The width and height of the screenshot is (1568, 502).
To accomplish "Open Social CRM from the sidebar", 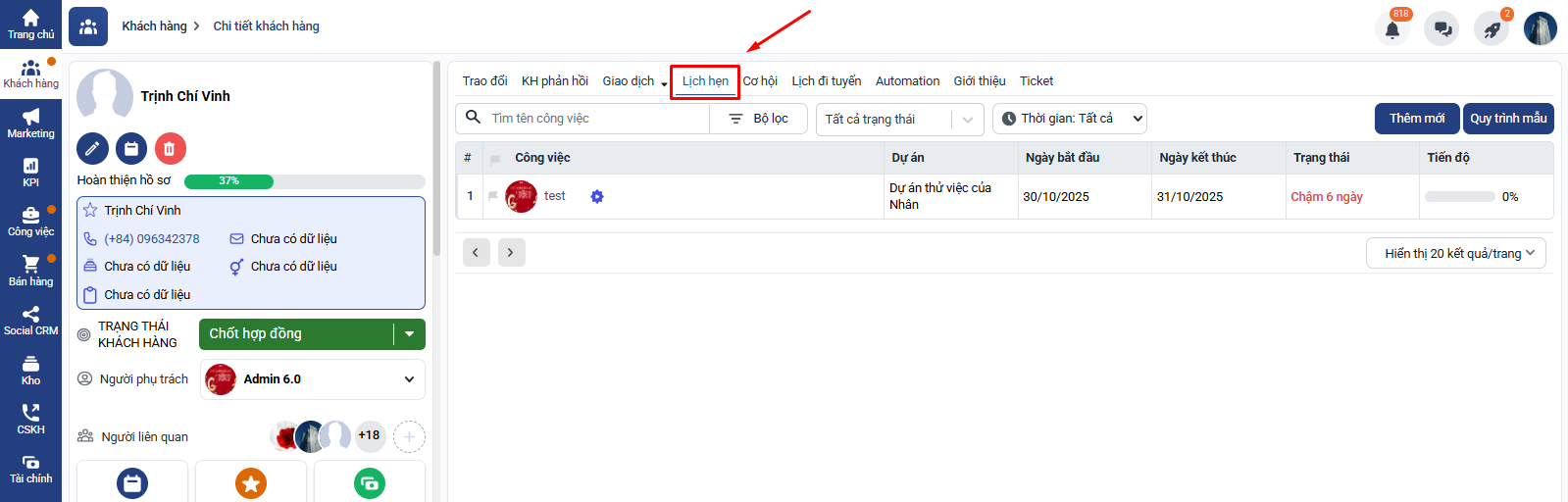I will 30,321.
